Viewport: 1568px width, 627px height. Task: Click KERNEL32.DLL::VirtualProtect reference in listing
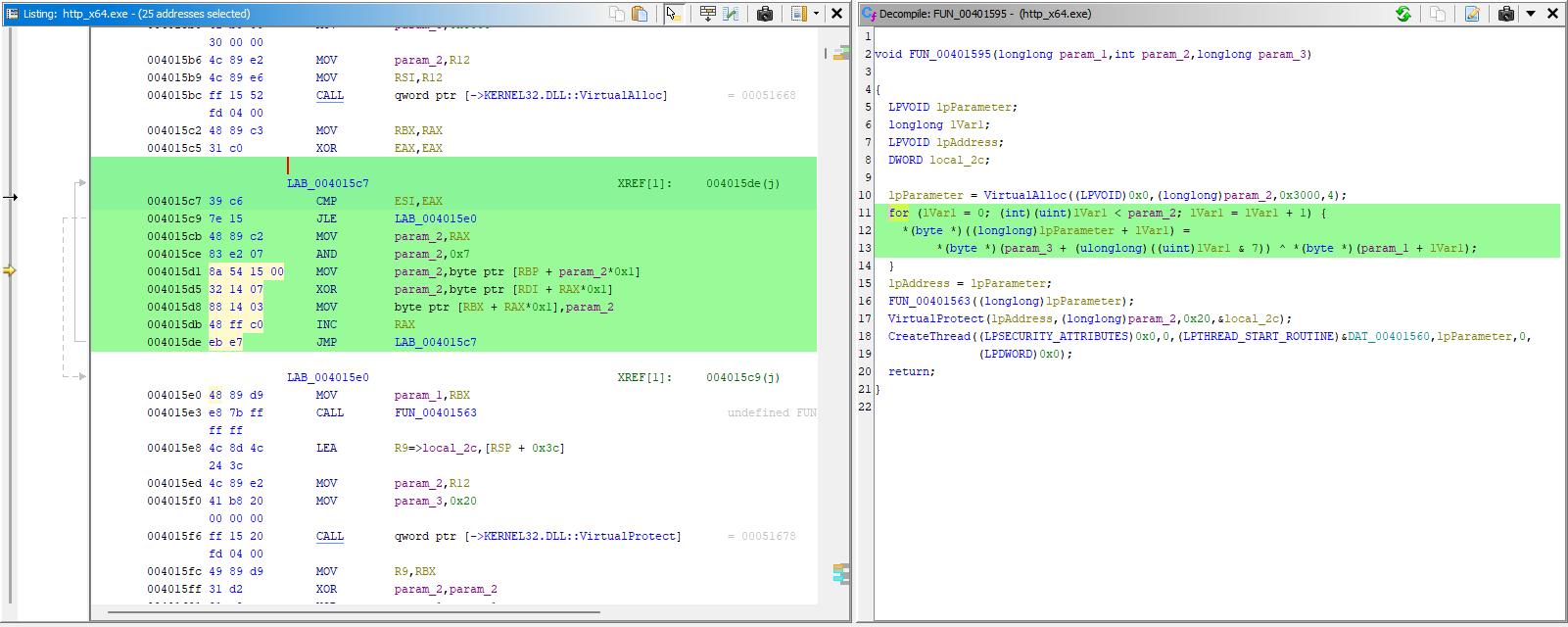(582, 536)
